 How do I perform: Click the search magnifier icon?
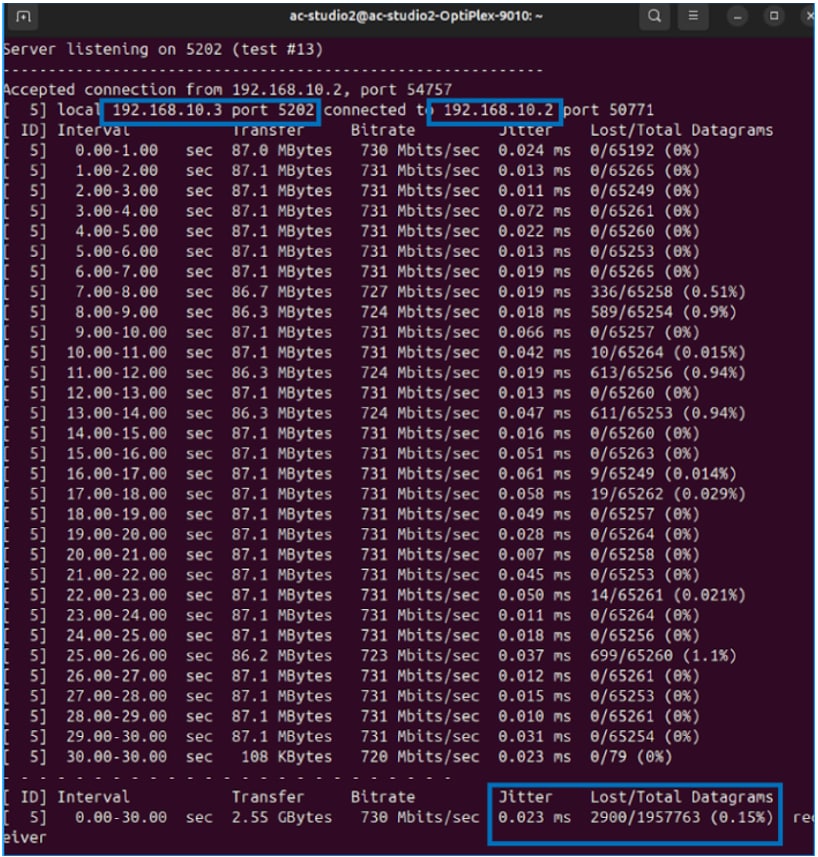tap(654, 16)
